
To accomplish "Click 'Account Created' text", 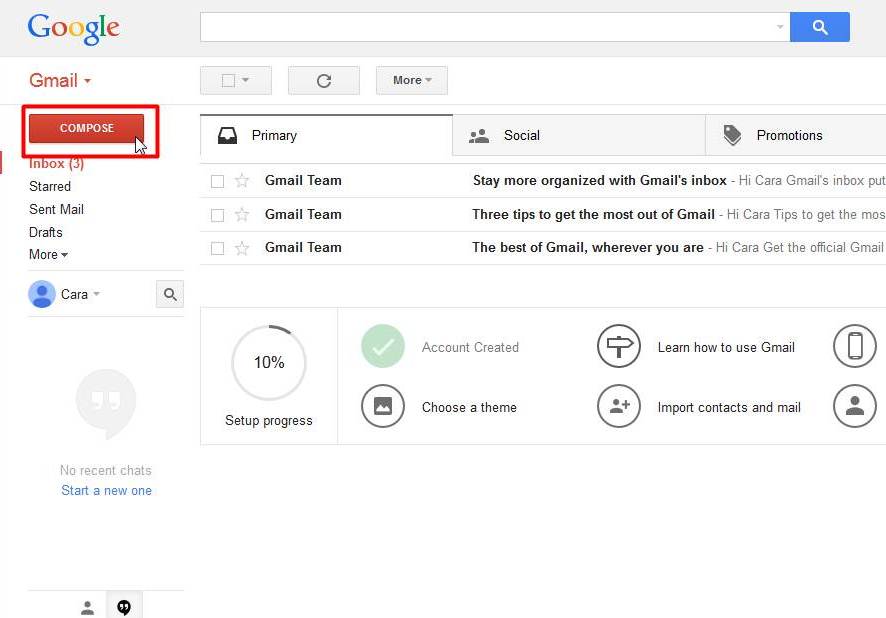I will coord(470,347).
